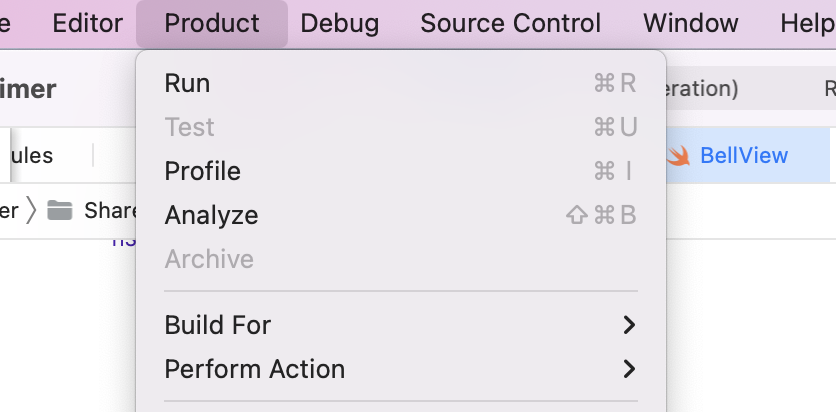836x412 pixels.
Task: Open the Source Control menu
Action: 510,23
